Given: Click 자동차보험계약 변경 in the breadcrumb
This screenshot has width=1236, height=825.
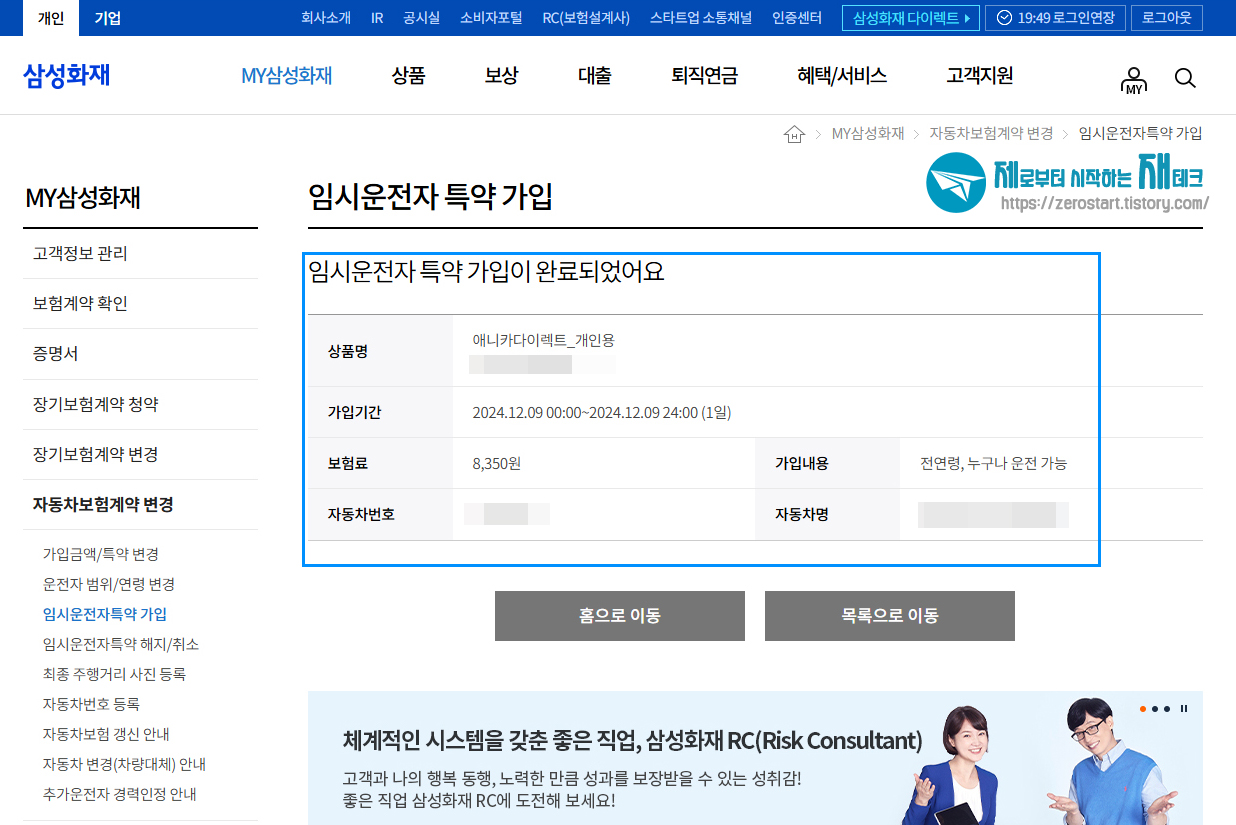Looking at the screenshot, I should [x=991, y=134].
